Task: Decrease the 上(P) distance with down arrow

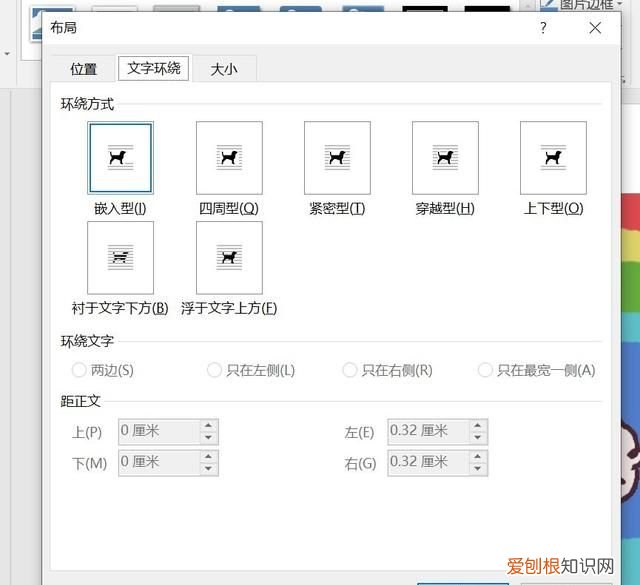Action: click(209, 438)
